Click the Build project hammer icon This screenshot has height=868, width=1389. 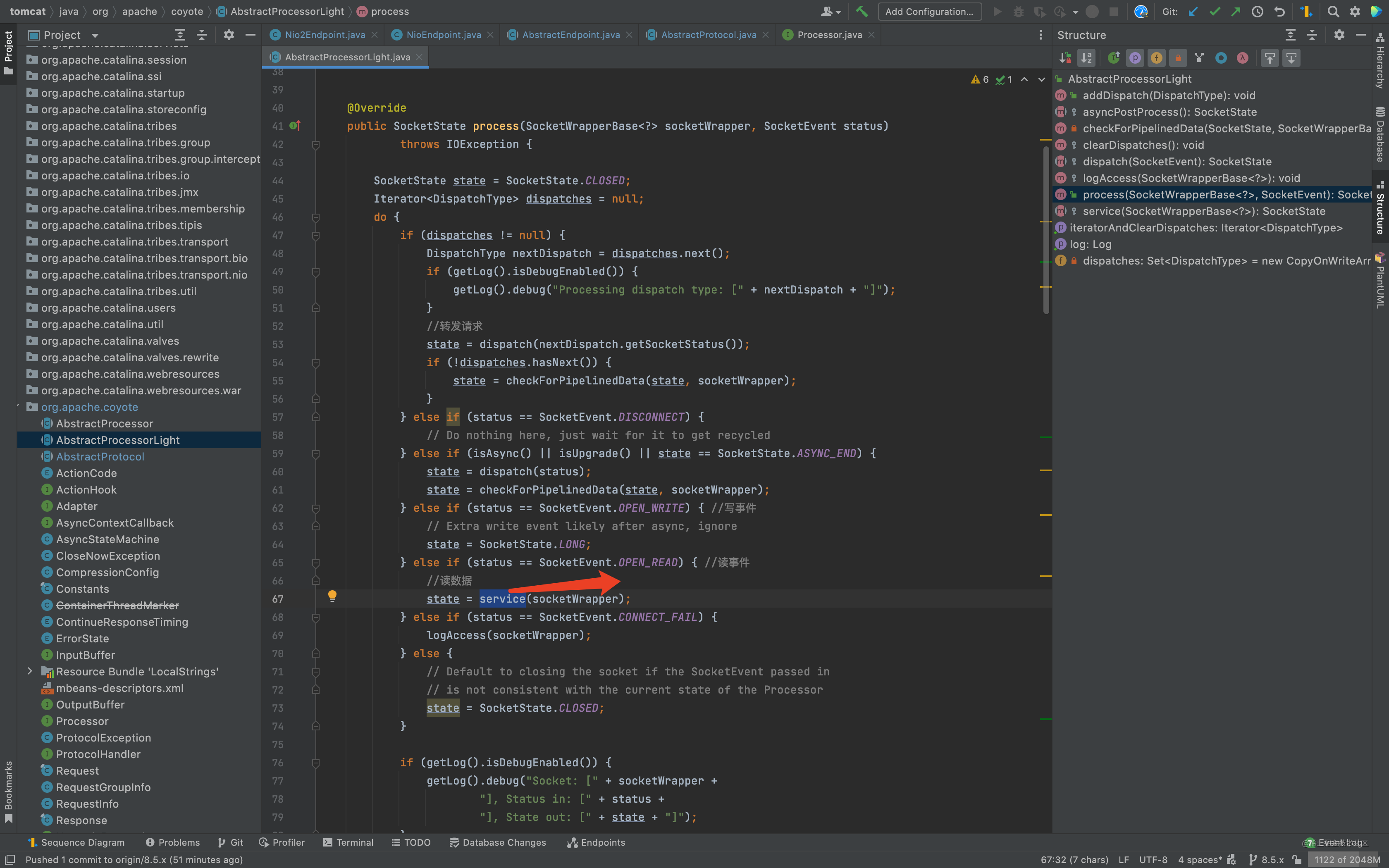pos(862,12)
